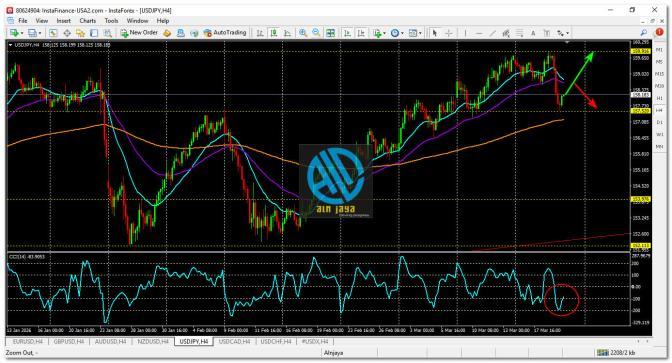
Task: Toggle the AutoTrading button
Action: pos(225,33)
